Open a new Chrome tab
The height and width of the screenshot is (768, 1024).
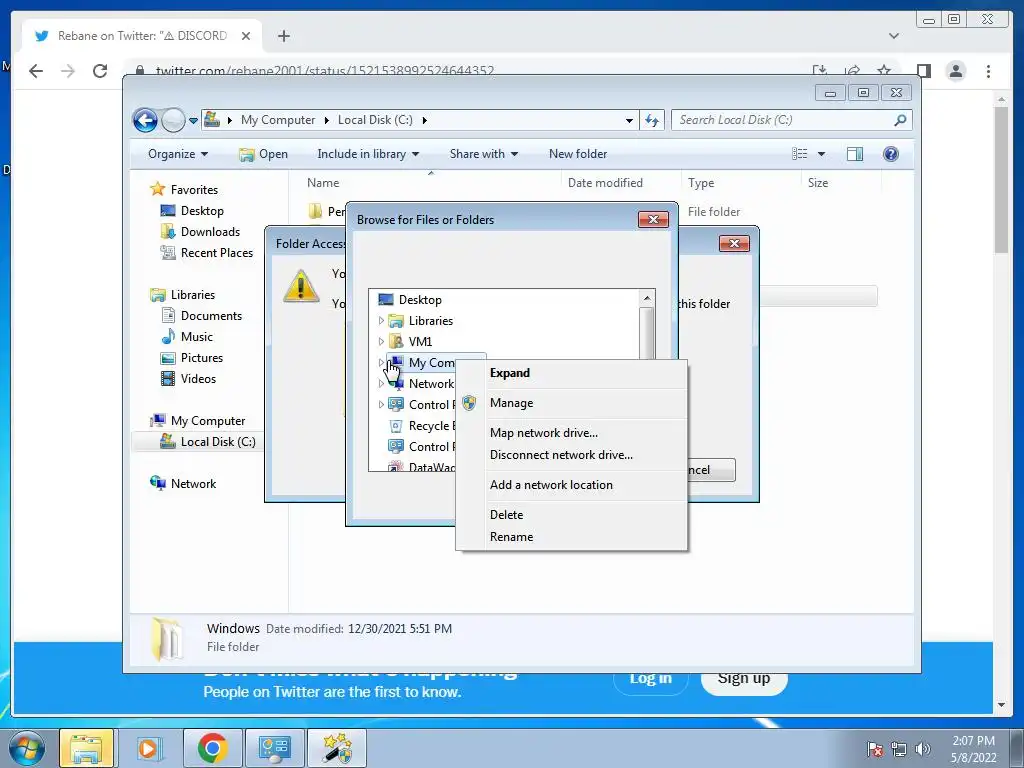[283, 36]
